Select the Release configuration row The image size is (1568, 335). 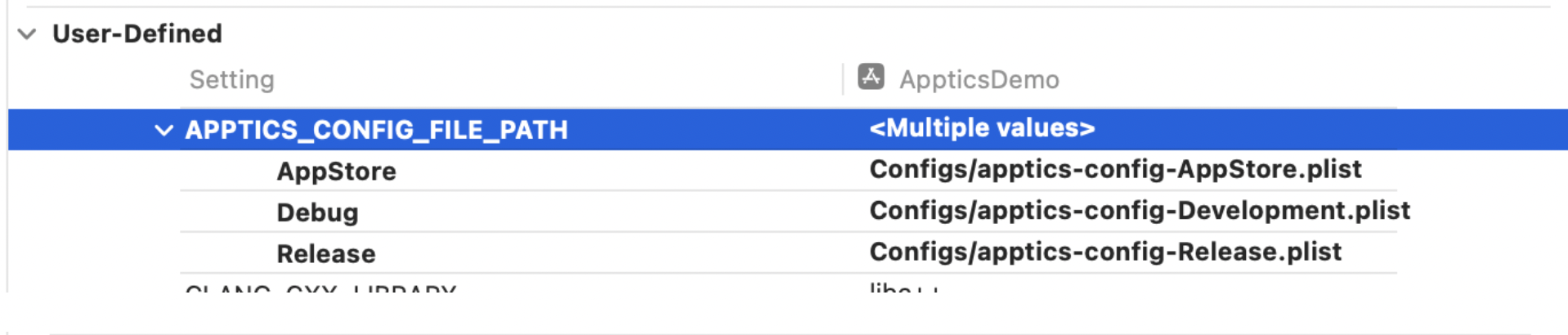point(325,254)
